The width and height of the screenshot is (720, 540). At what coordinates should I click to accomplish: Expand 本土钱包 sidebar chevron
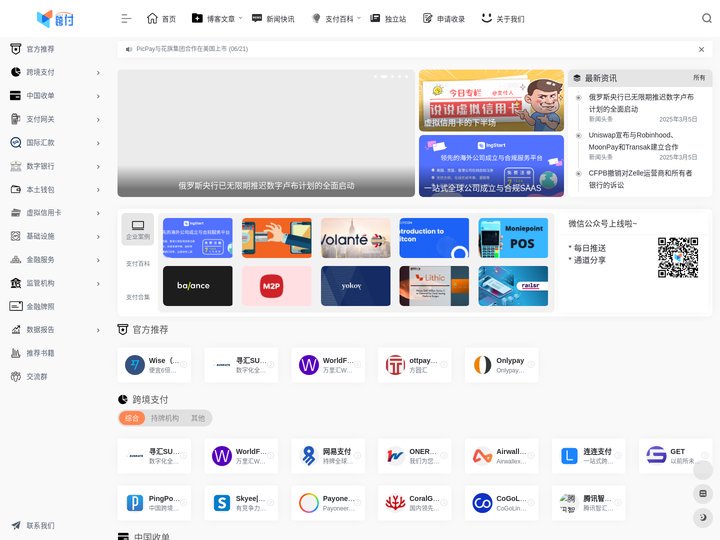[x=98, y=190]
